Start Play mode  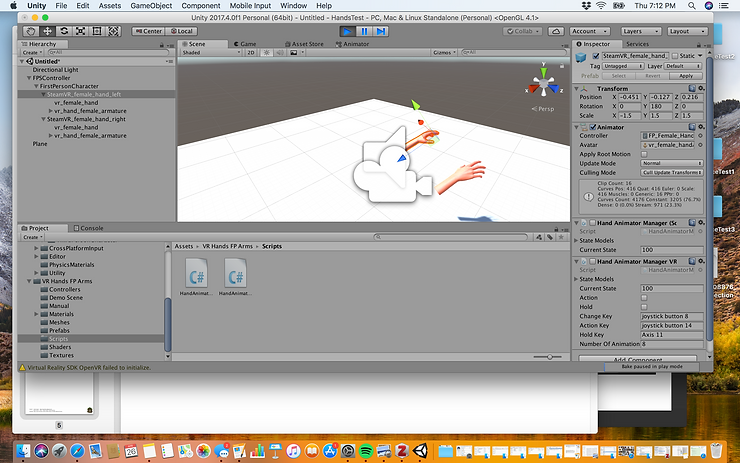click(x=347, y=31)
